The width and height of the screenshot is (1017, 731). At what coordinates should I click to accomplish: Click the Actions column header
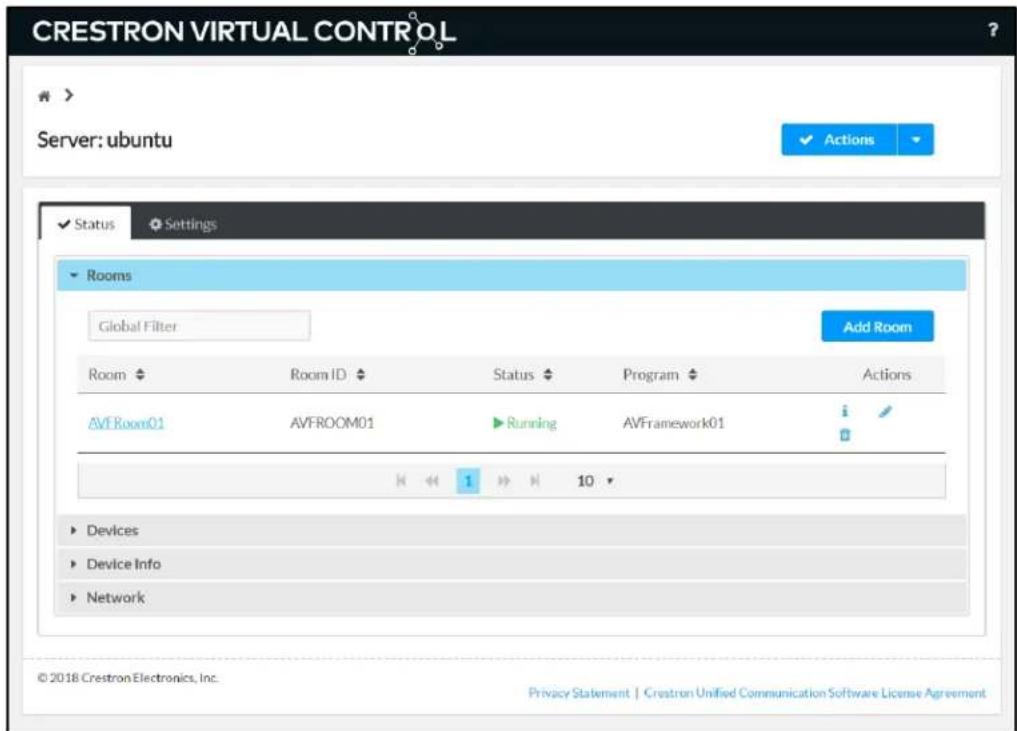click(887, 374)
